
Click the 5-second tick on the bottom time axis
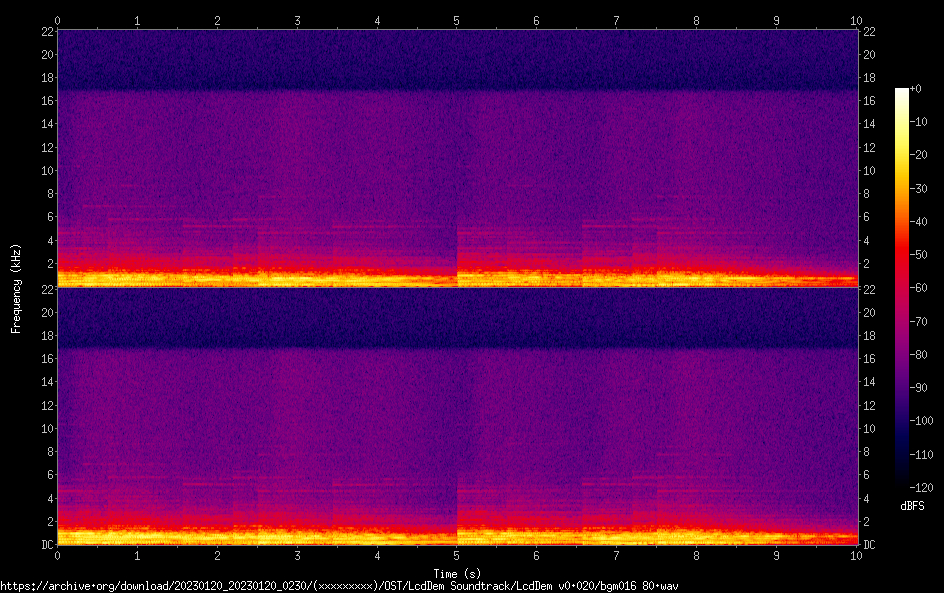click(x=457, y=555)
